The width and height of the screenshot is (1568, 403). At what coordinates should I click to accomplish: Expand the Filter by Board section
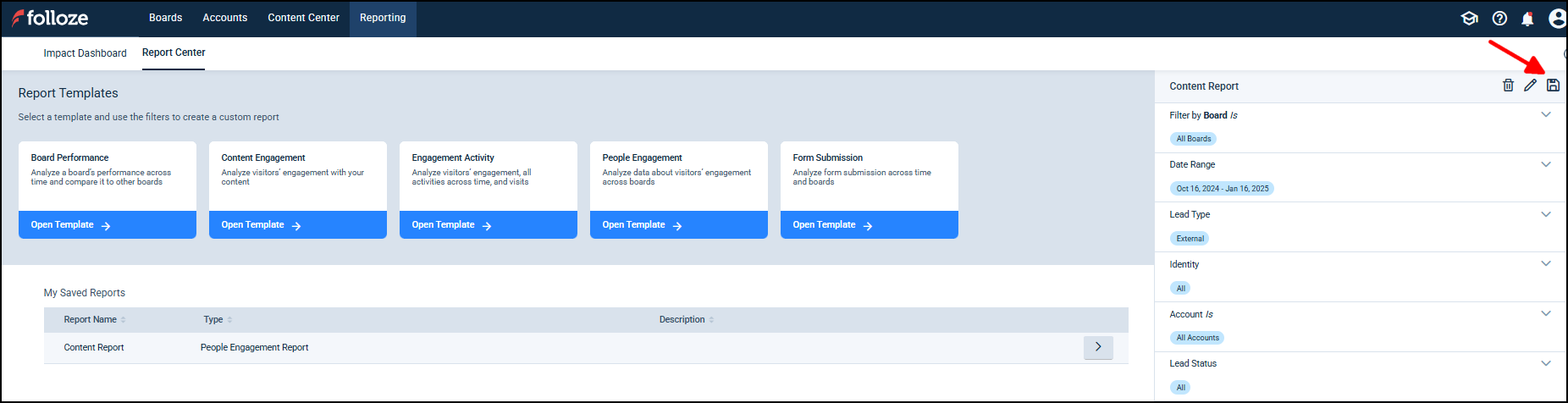tap(1545, 115)
